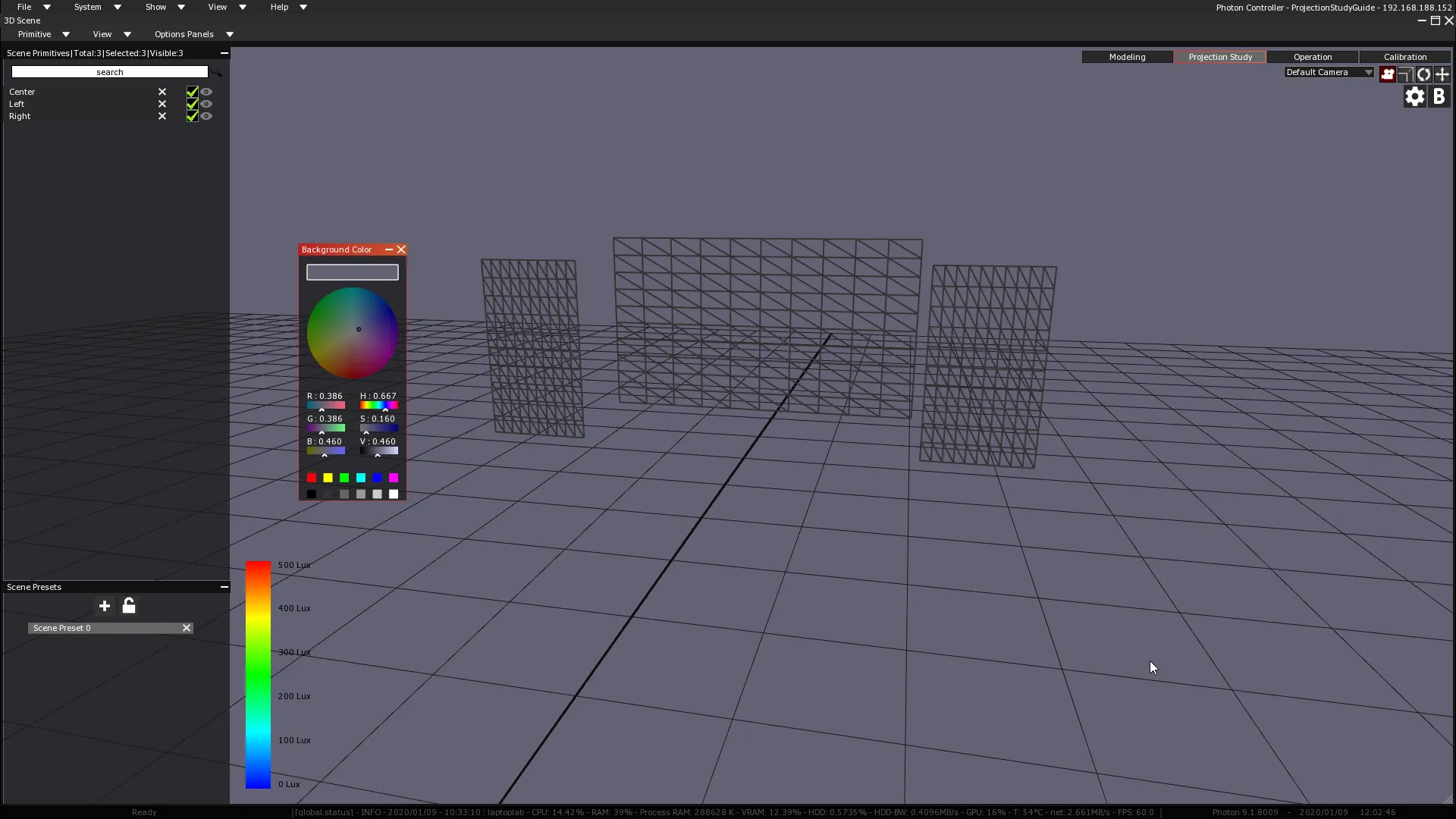Open the gear settings icon in viewport

[x=1414, y=96]
